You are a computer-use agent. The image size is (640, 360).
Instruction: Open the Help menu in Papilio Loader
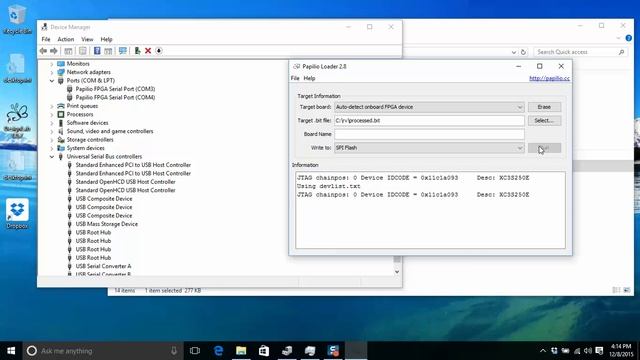[309, 78]
